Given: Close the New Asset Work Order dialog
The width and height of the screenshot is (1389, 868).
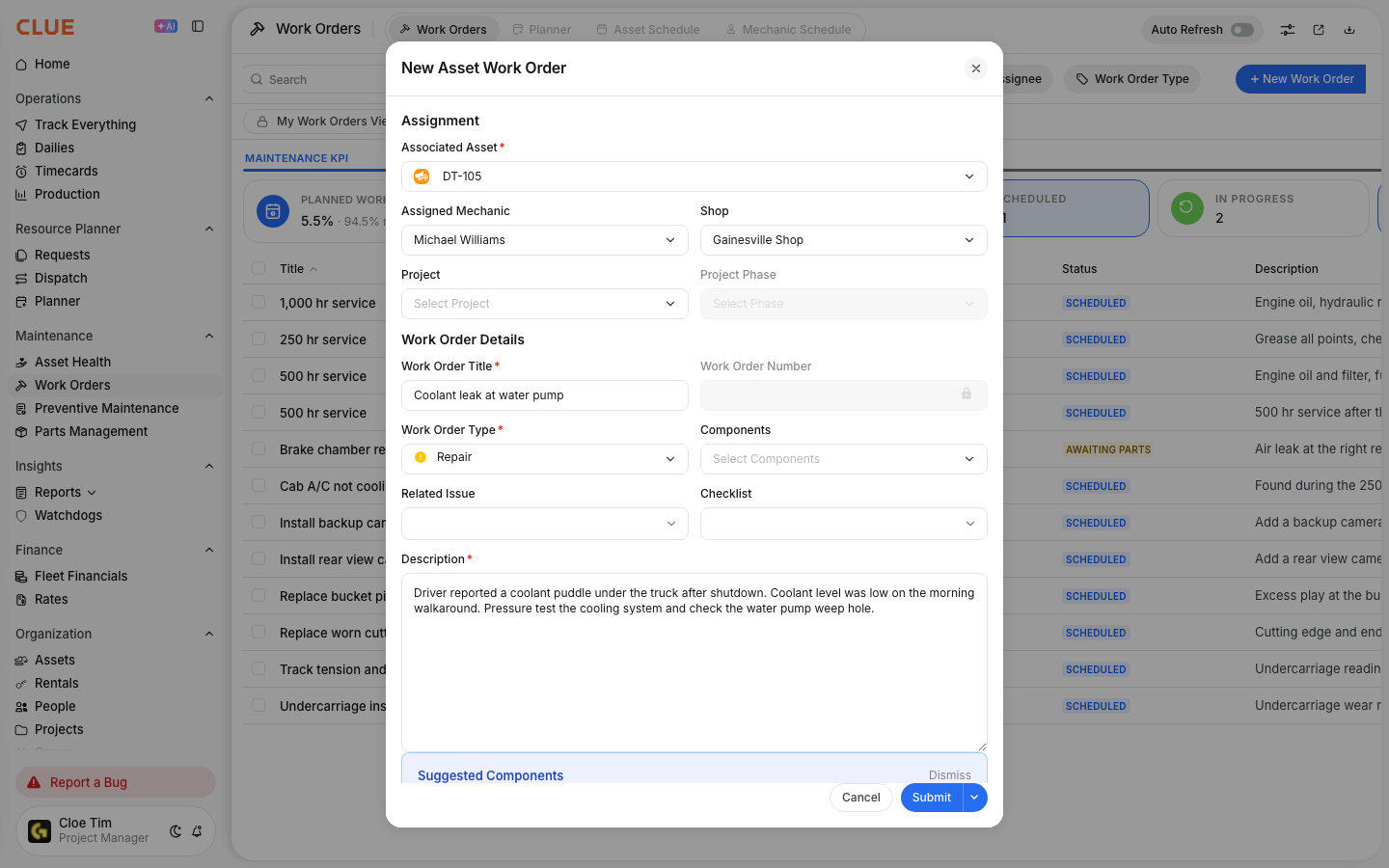Looking at the screenshot, I should (976, 68).
